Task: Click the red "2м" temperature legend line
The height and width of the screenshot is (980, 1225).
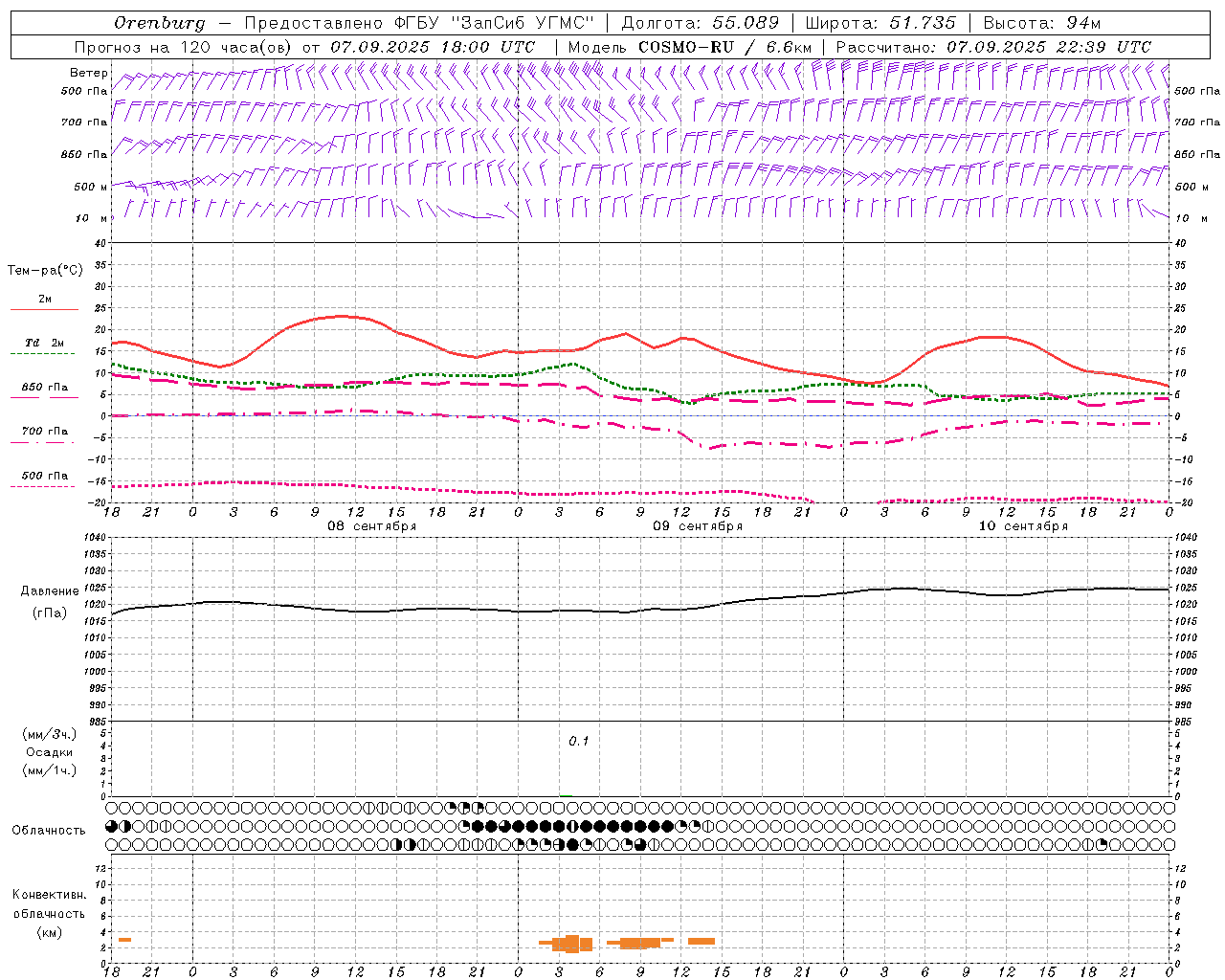Action: click(x=44, y=310)
